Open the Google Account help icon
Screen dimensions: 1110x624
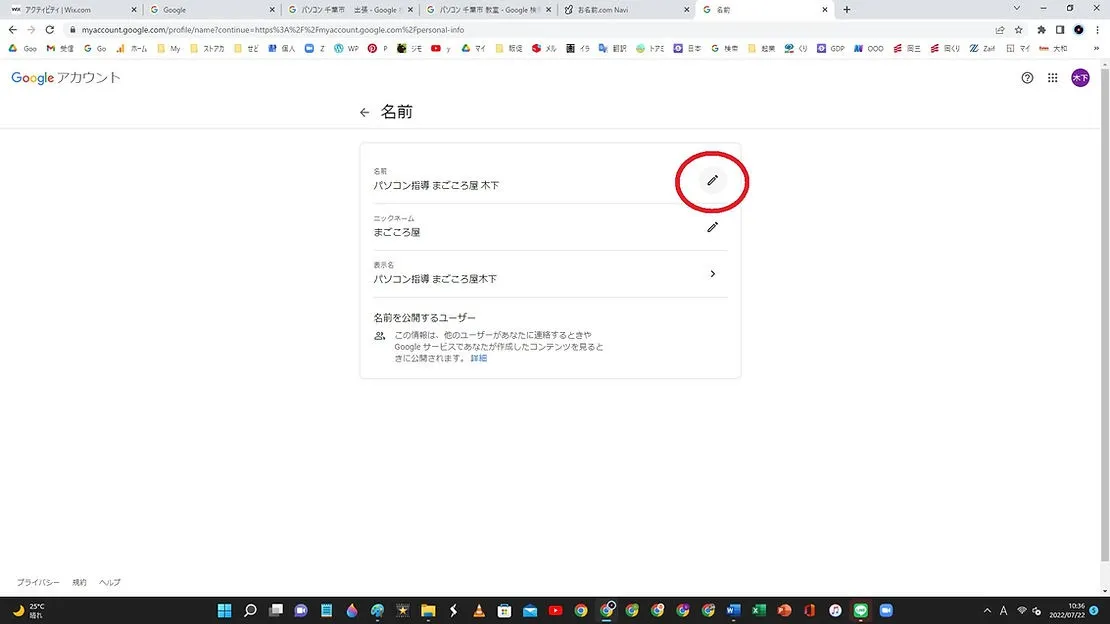click(1027, 78)
